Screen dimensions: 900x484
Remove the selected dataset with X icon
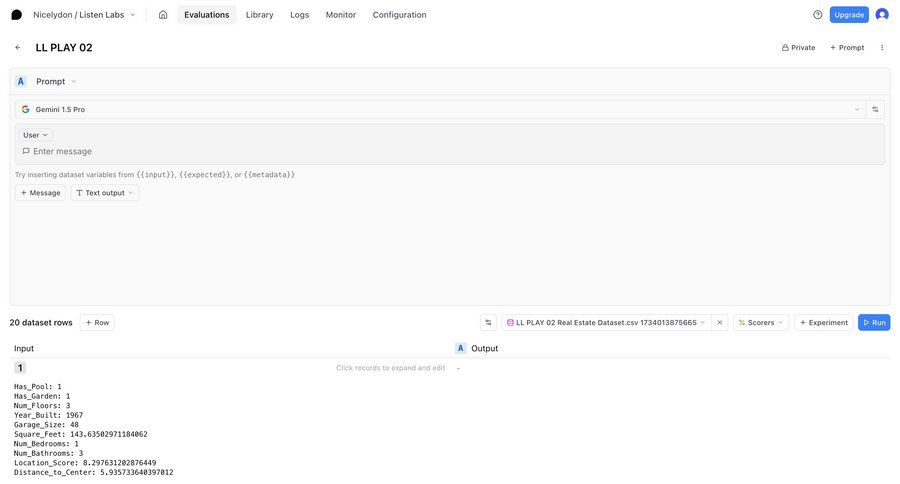coord(719,323)
